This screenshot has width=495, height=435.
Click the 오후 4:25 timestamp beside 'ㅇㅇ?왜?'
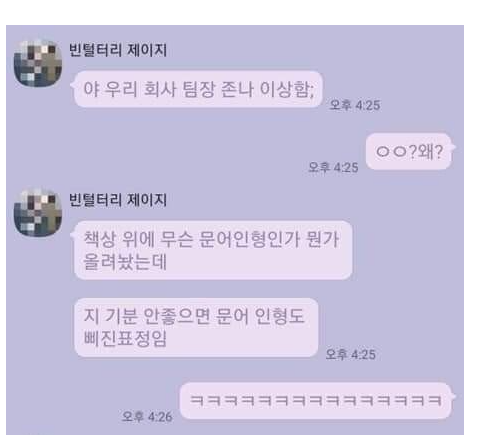pyautogui.click(x=333, y=167)
